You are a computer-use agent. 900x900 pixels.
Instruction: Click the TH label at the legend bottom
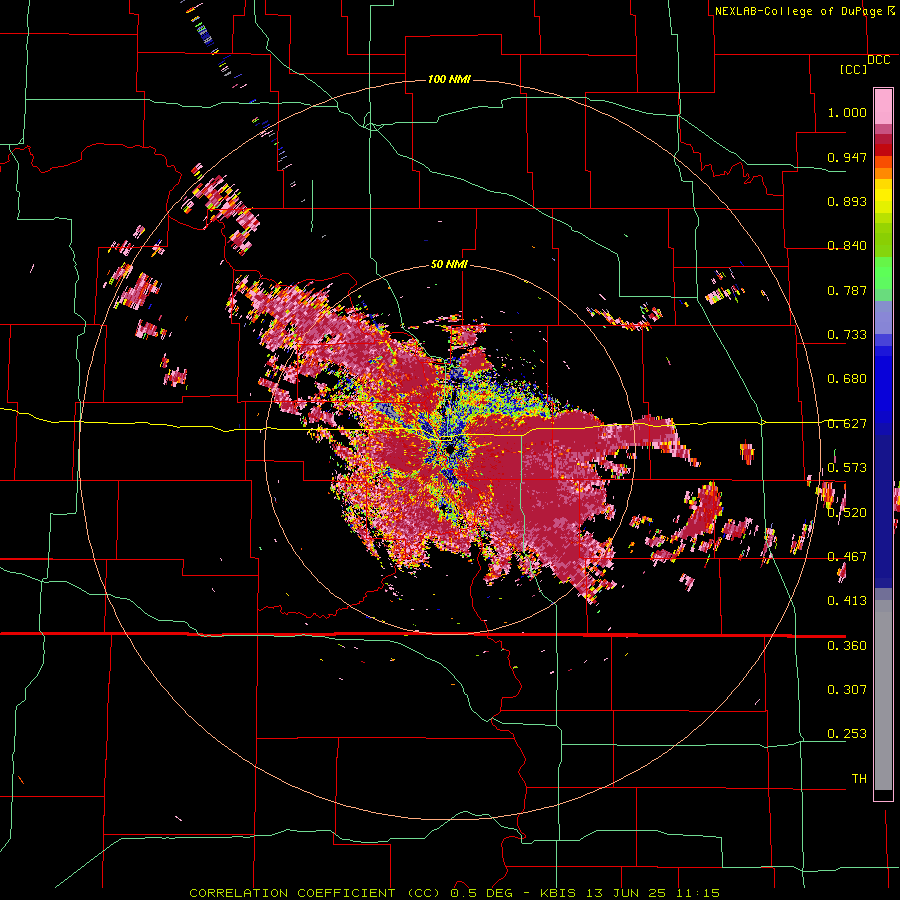click(x=859, y=778)
